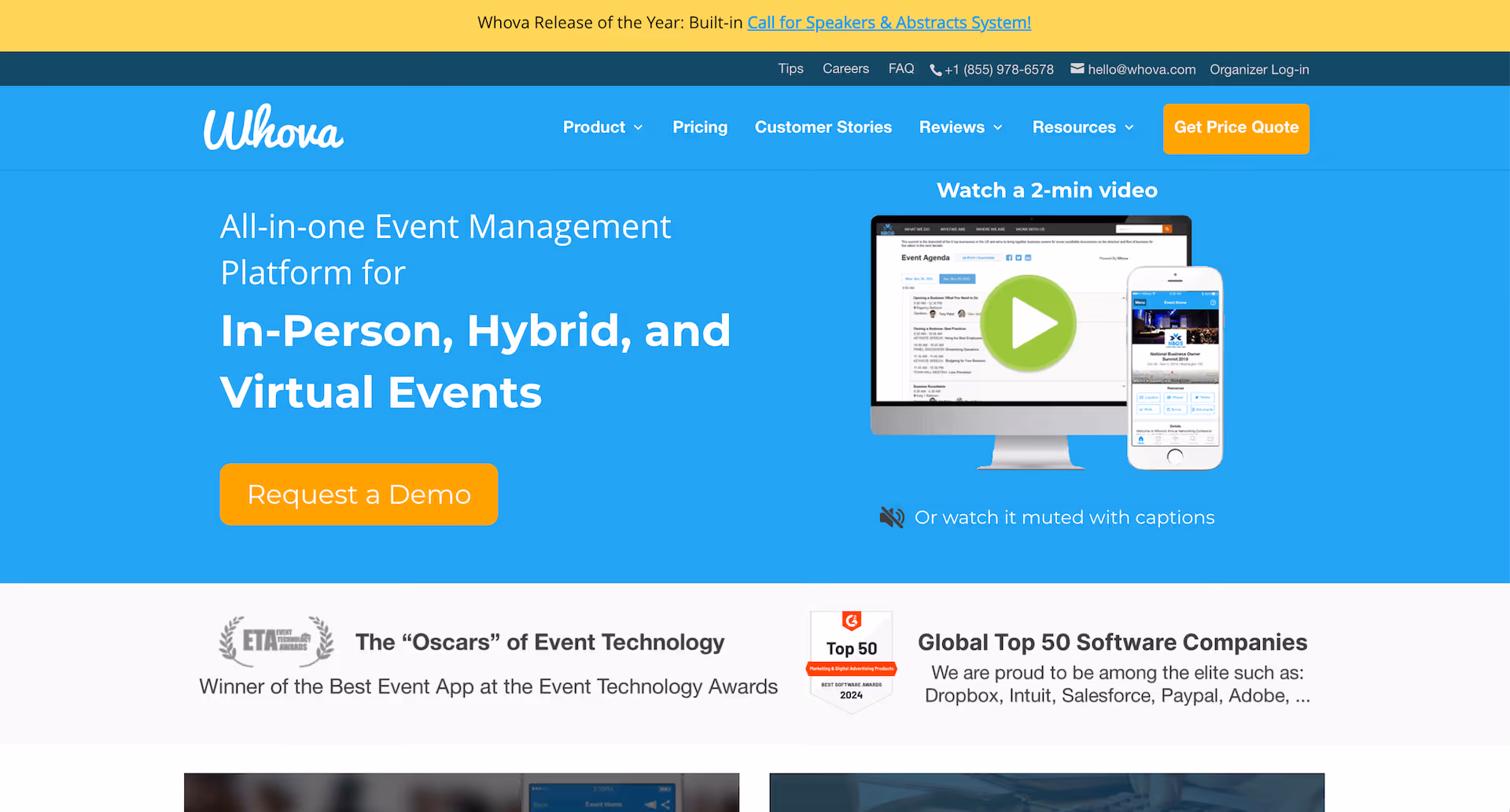Screen dimensions: 1510x812
Task: Click Or watch it muted with captions
Action: point(1064,517)
